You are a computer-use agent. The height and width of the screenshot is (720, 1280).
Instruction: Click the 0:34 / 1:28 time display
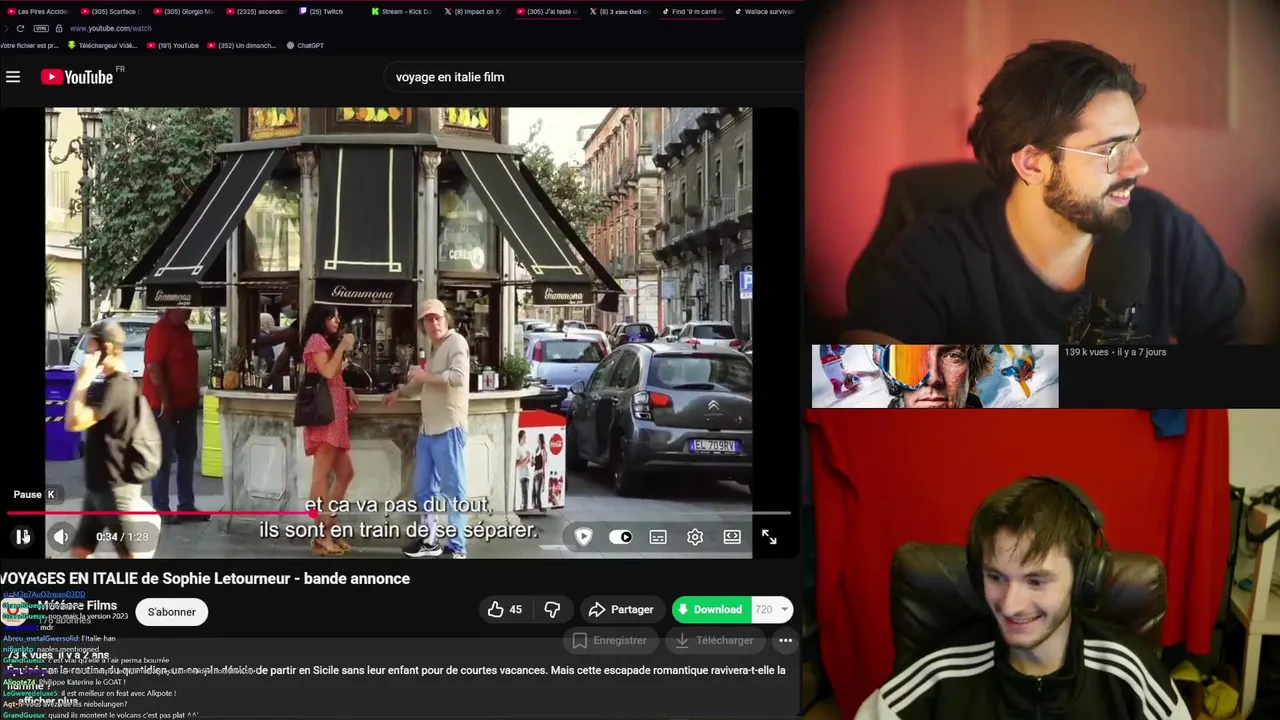click(122, 537)
